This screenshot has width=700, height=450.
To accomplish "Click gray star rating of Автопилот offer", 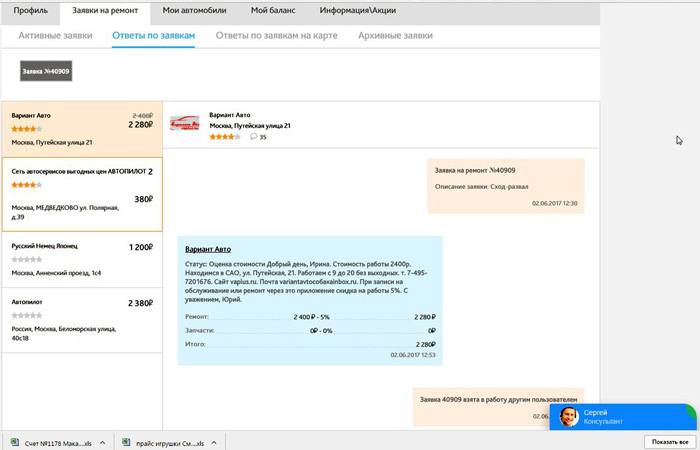I will (x=26, y=315).
